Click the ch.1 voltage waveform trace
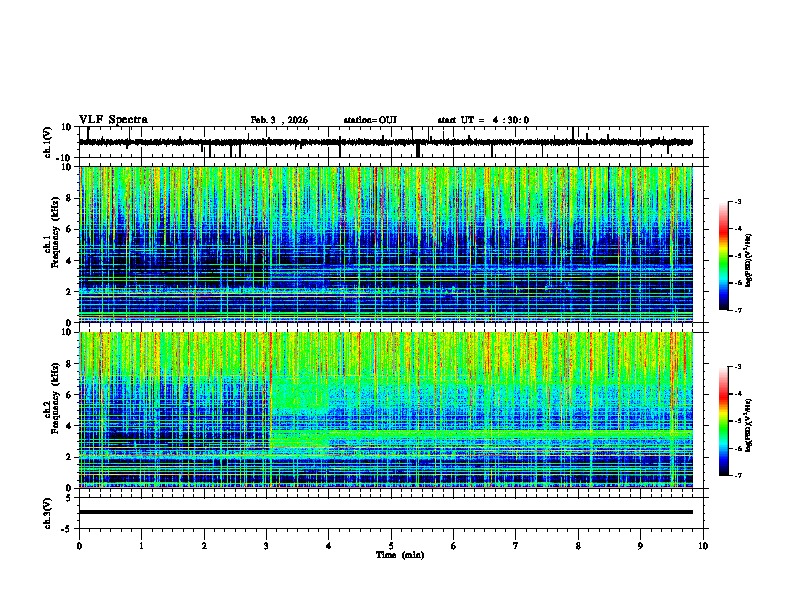The height and width of the screenshot is (612, 792). [x=385, y=142]
